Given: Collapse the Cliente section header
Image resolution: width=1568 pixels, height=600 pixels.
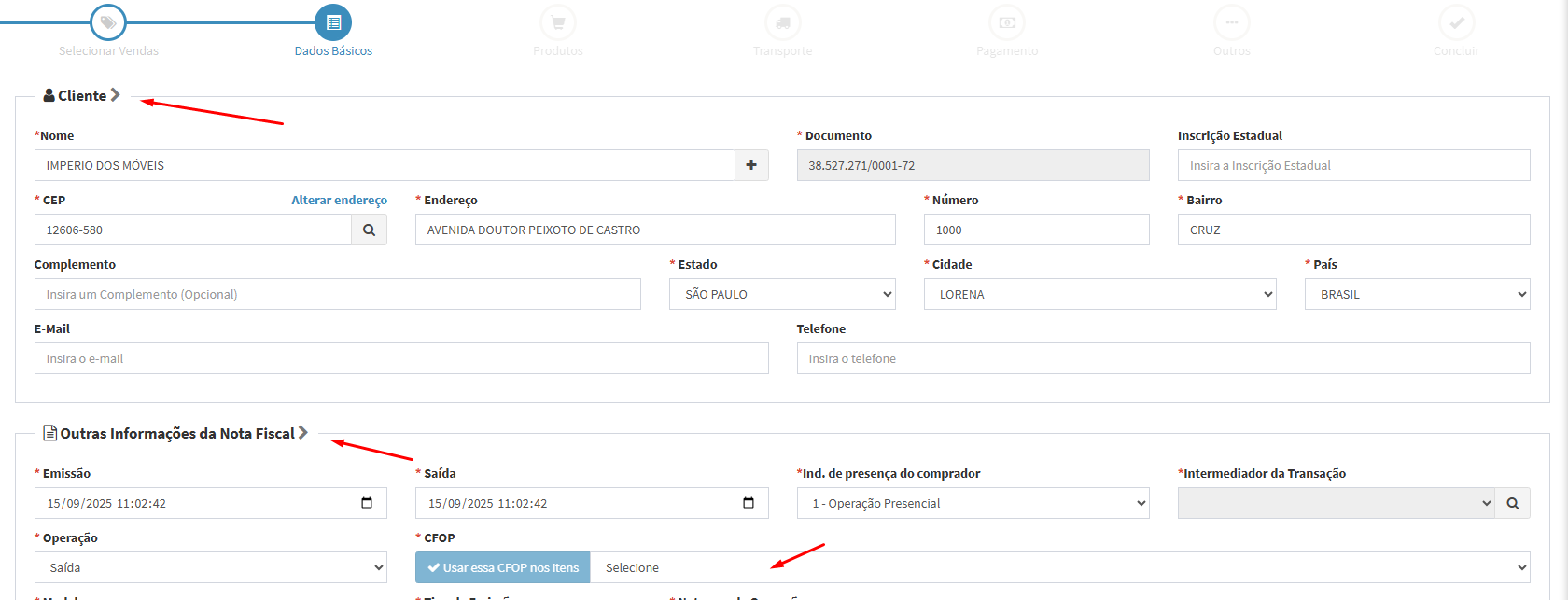Looking at the screenshot, I should click(x=83, y=95).
